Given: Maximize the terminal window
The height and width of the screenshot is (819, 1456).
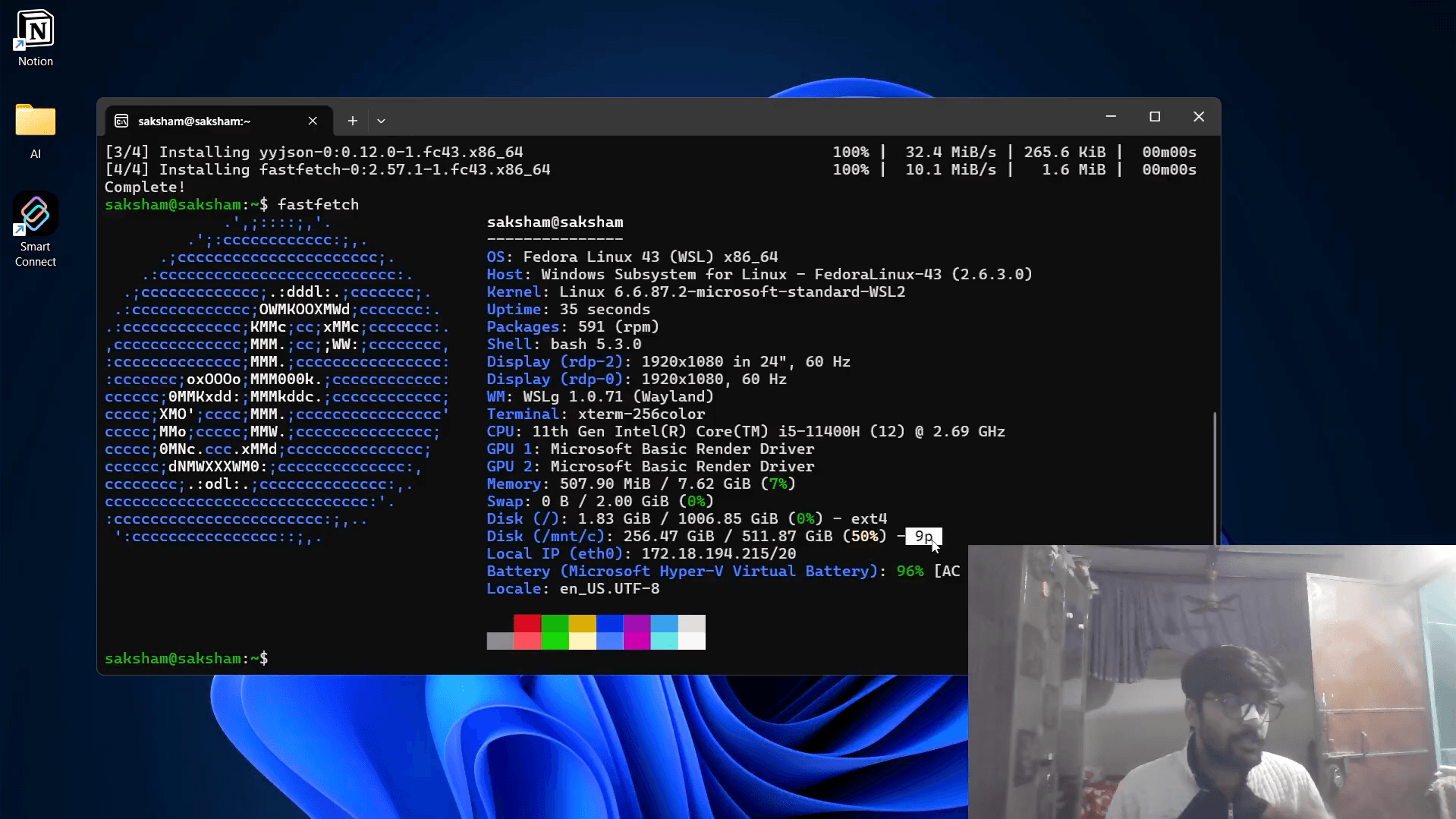Looking at the screenshot, I should click(x=1155, y=117).
